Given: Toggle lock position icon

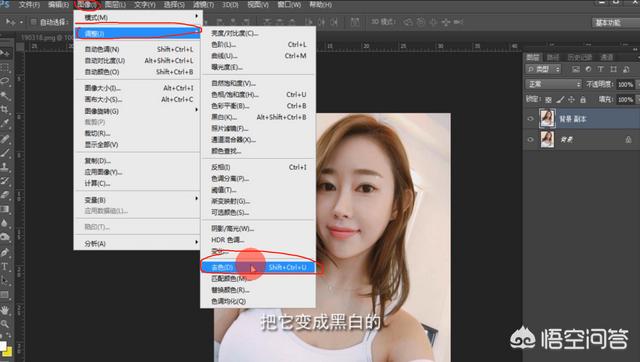Looking at the screenshot, I should 571,100.
